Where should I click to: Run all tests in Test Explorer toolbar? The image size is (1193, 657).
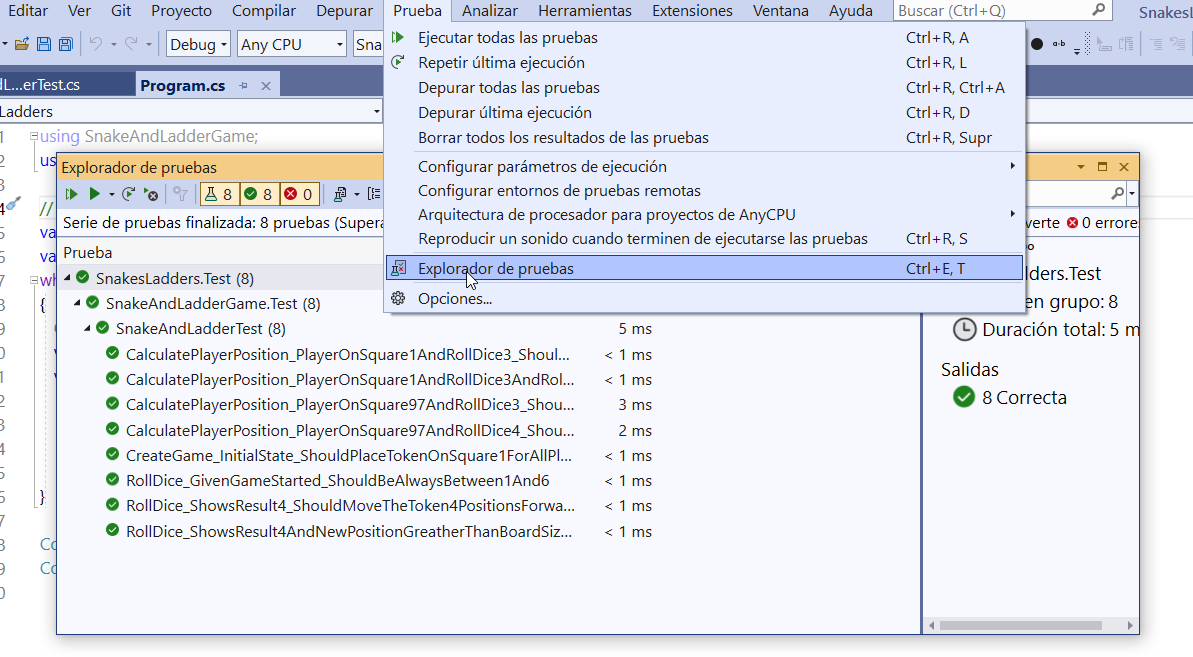click(72, 195)
